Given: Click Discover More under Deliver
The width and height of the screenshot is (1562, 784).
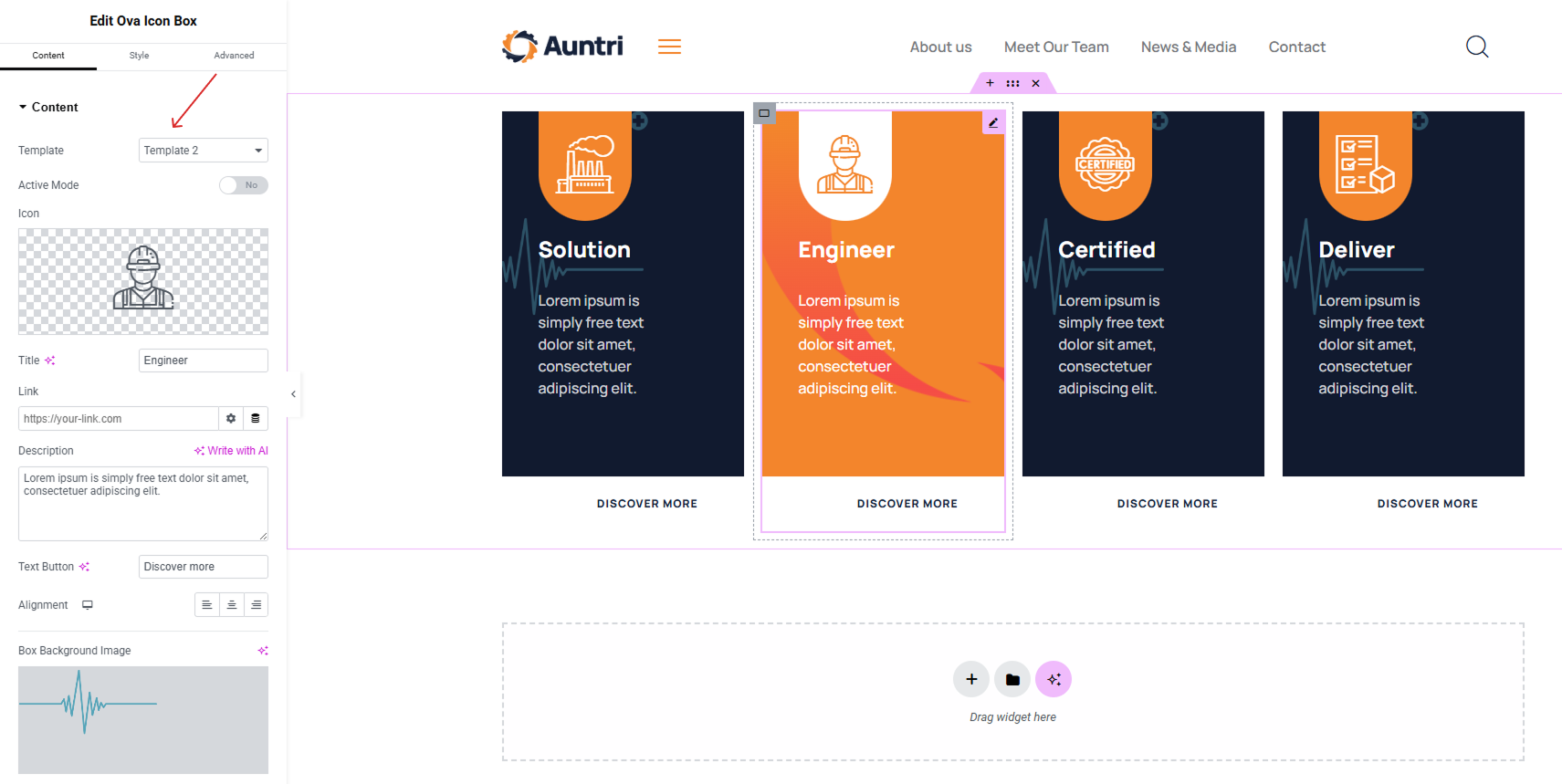Looking at the screenshot, I should 1428,504.
